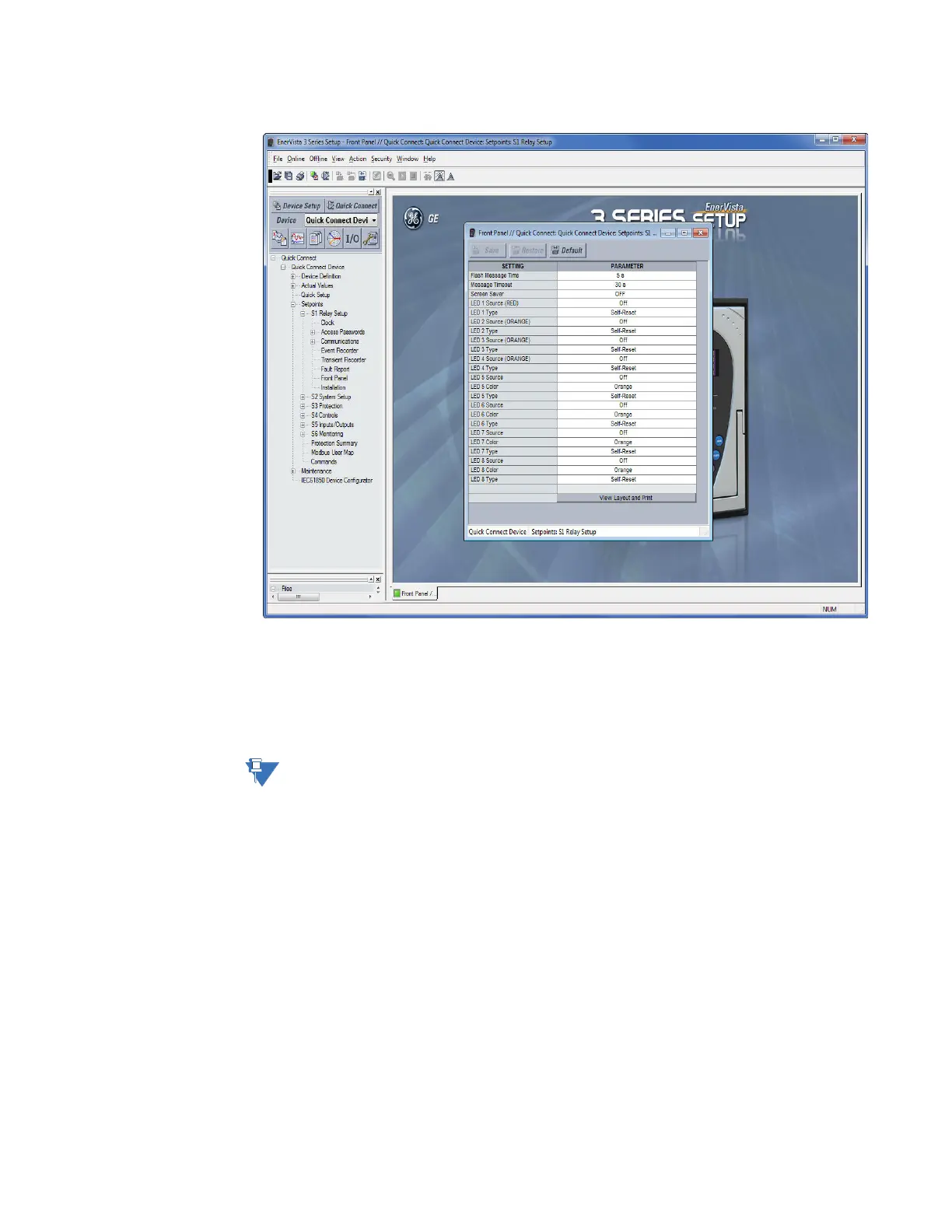
Task: Select Commands tree item
Action: pyautogui.click(x=324, y=462)
